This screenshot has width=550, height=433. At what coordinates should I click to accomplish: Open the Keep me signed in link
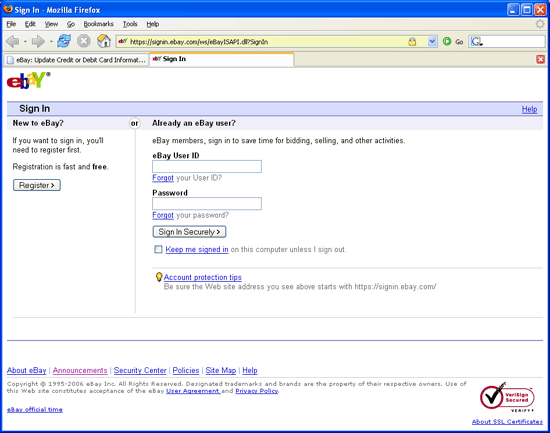[197, 249]
